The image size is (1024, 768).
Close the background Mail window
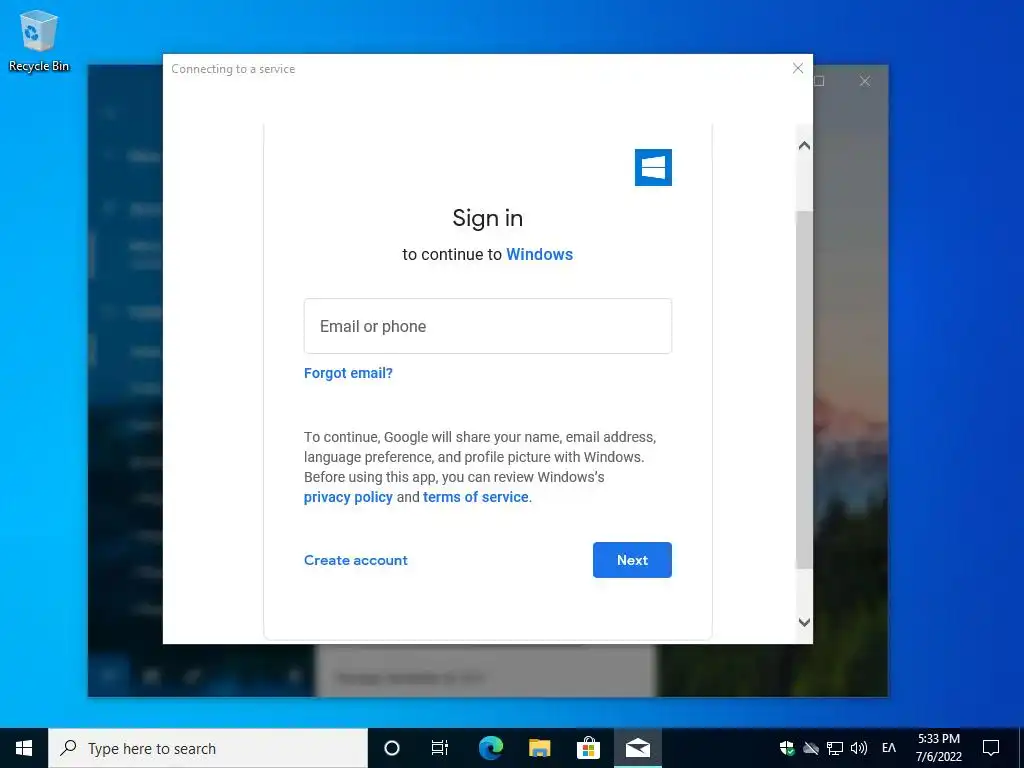click(865, 81)
